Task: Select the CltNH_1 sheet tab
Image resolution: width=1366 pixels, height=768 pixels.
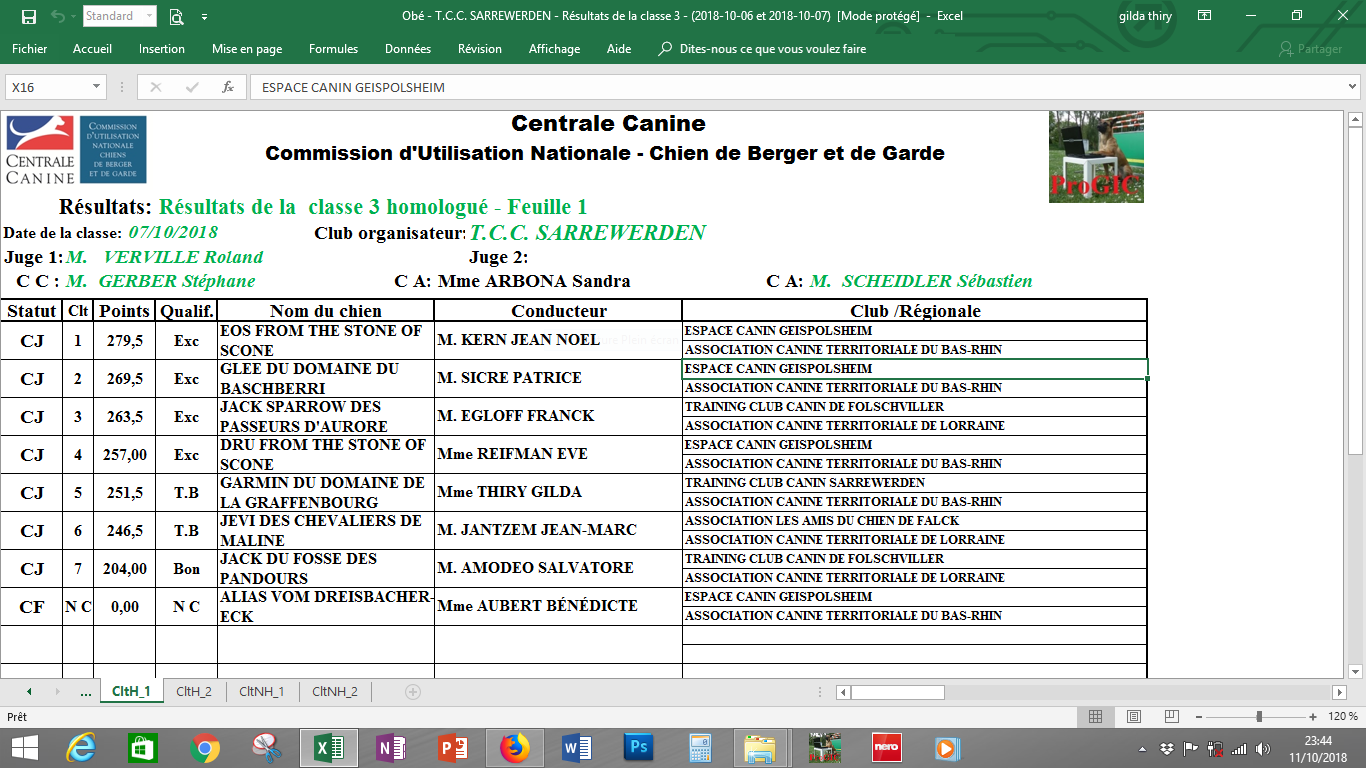Action: click(263, 691)
